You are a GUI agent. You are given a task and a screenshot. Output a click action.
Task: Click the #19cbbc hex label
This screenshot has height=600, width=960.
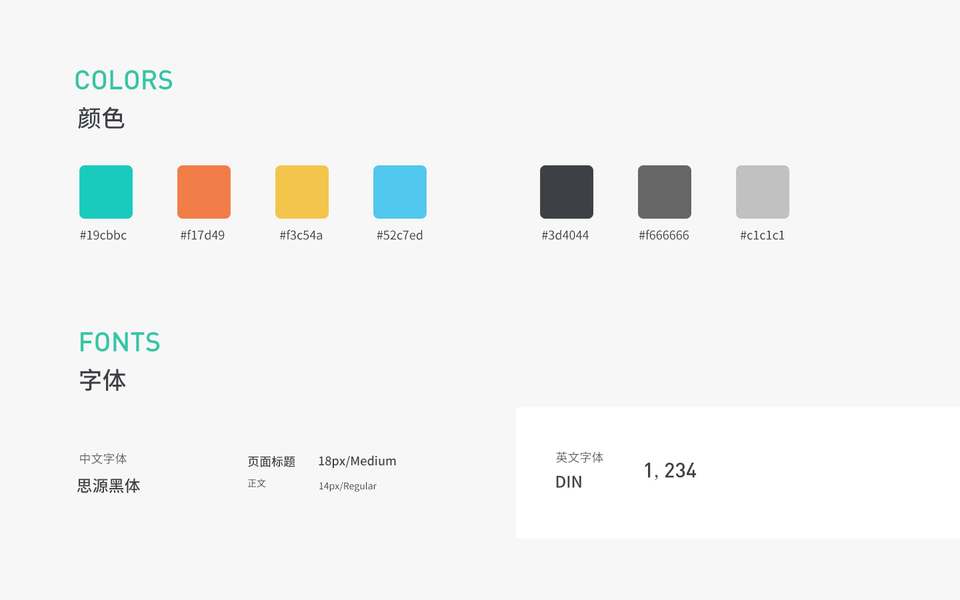pyautogui.click(x=103, y=235)
